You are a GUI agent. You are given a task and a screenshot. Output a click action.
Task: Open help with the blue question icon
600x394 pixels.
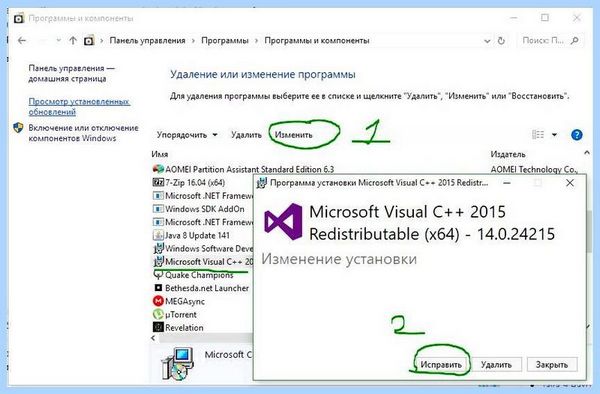point(577,135)
